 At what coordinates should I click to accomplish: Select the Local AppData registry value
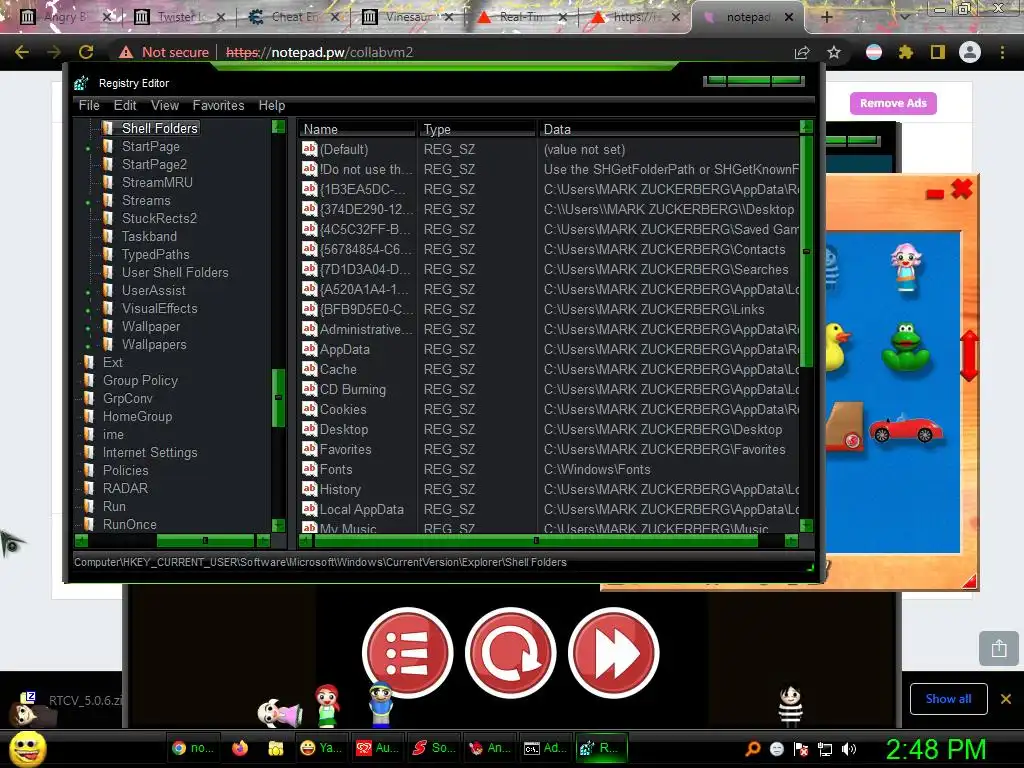(x=362, y=509)
